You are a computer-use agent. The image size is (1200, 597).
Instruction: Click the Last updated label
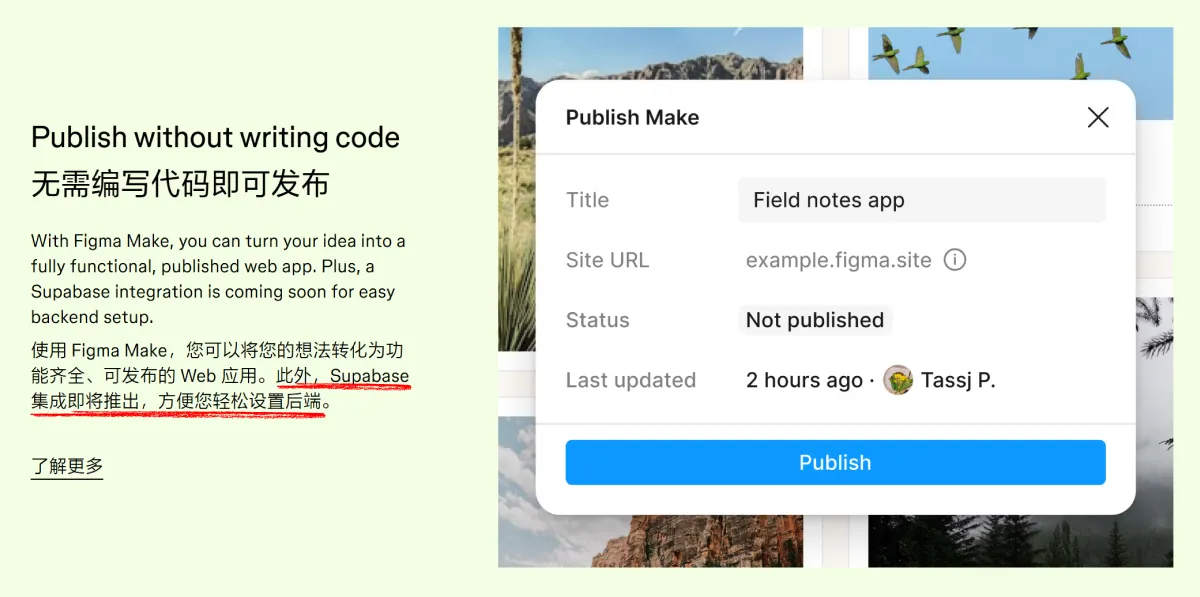[x=630, y=380]
